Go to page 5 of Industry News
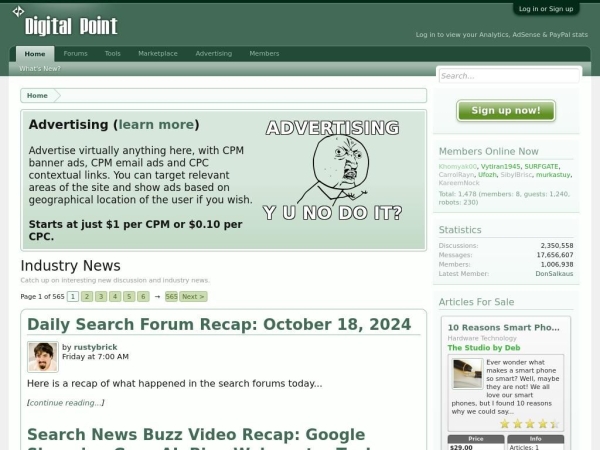Screen dimensions: 600x450 129,297
